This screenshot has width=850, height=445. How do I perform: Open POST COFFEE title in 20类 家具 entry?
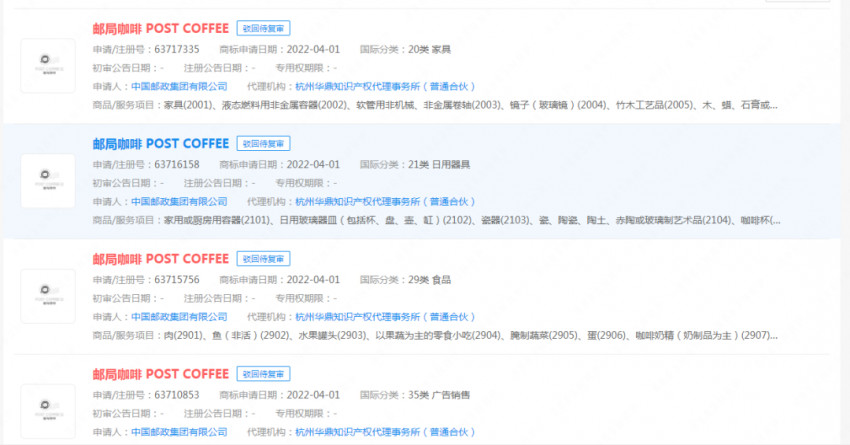[x=160, y=28]
